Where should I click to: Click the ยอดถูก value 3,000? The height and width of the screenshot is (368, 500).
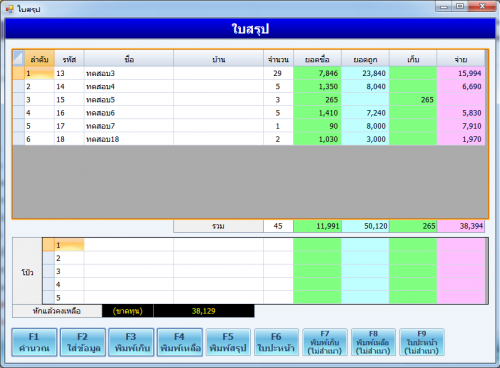tap(365, 139)
